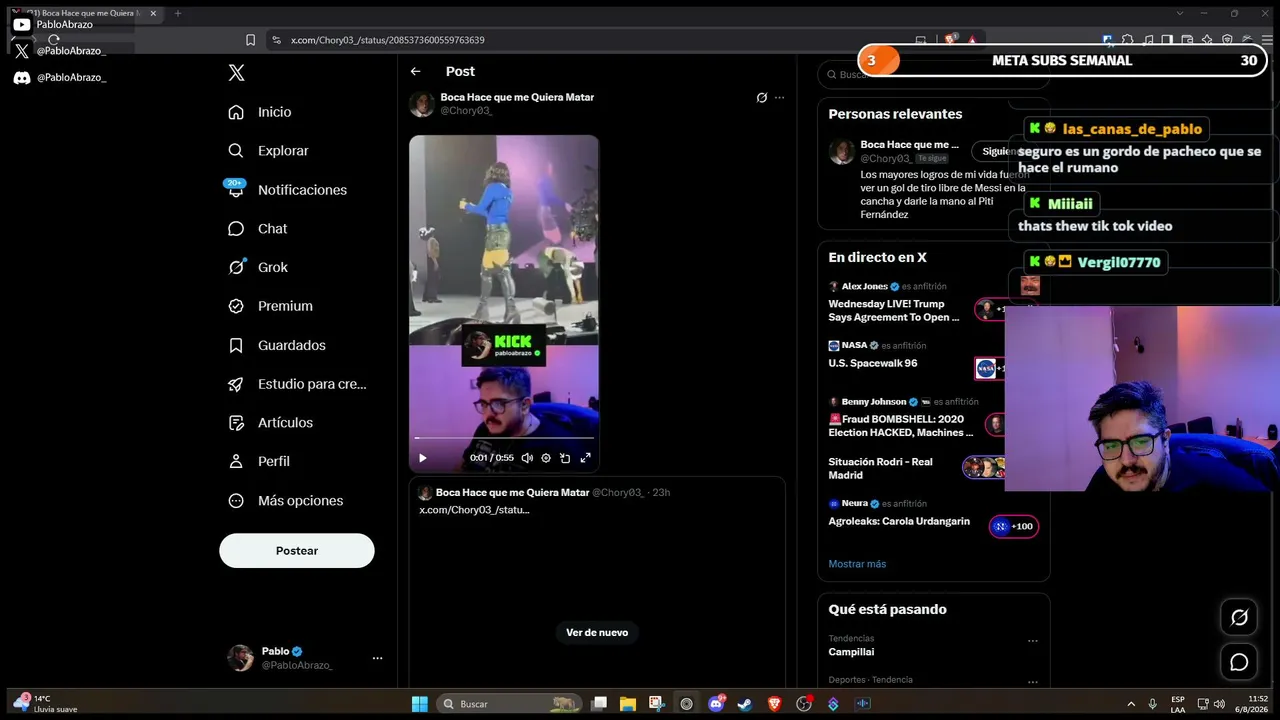Switch ESP LAA keyboard language
Screen dimensions: 1280x720
click(1178, 704)
